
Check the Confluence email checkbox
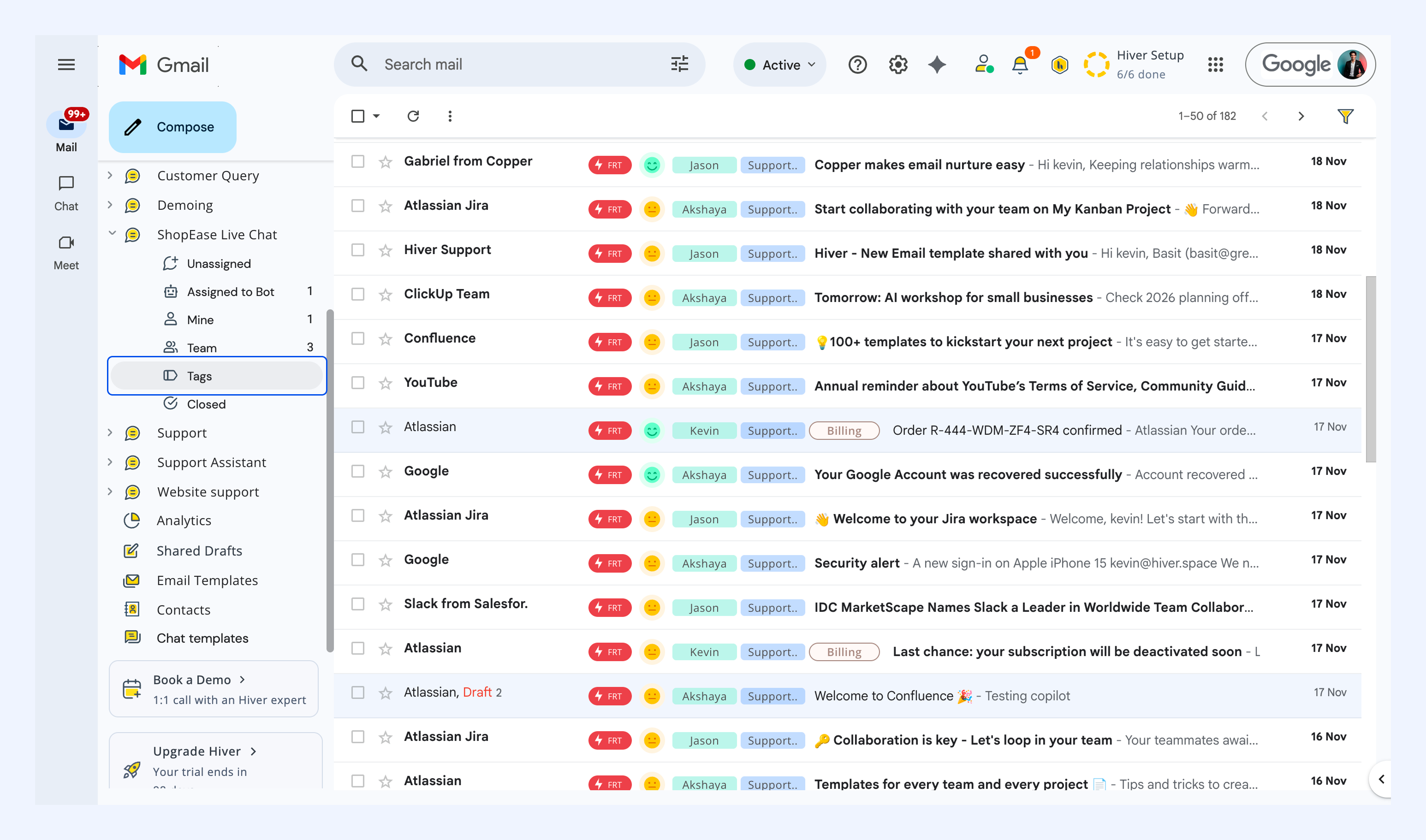click(358, 338)
